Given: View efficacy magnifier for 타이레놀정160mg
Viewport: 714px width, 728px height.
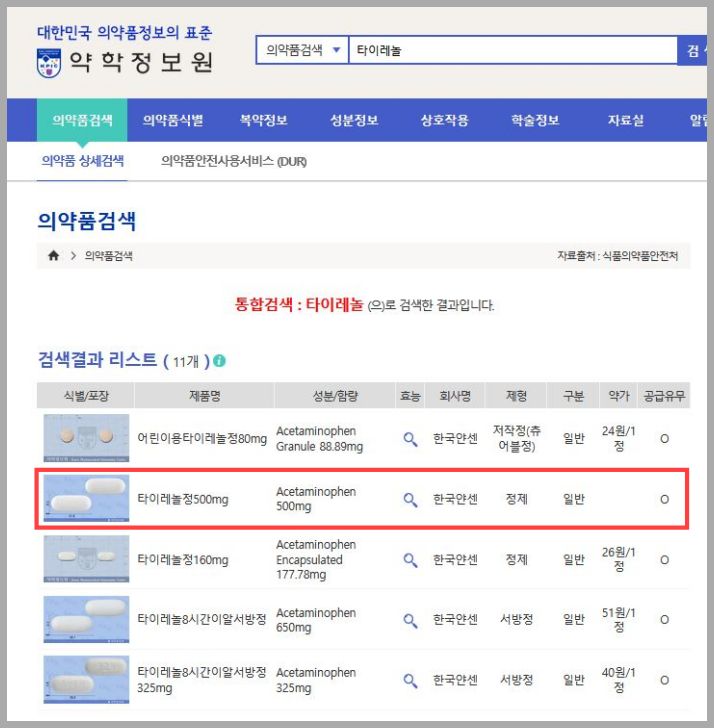Looking at the screenshot, I should [410, 560].
